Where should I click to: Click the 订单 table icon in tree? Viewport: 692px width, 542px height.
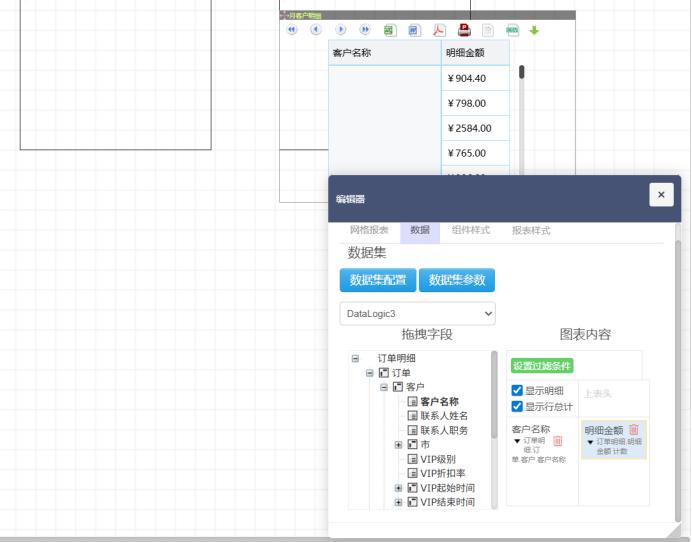pyautogui.click(x=384, y=373)
